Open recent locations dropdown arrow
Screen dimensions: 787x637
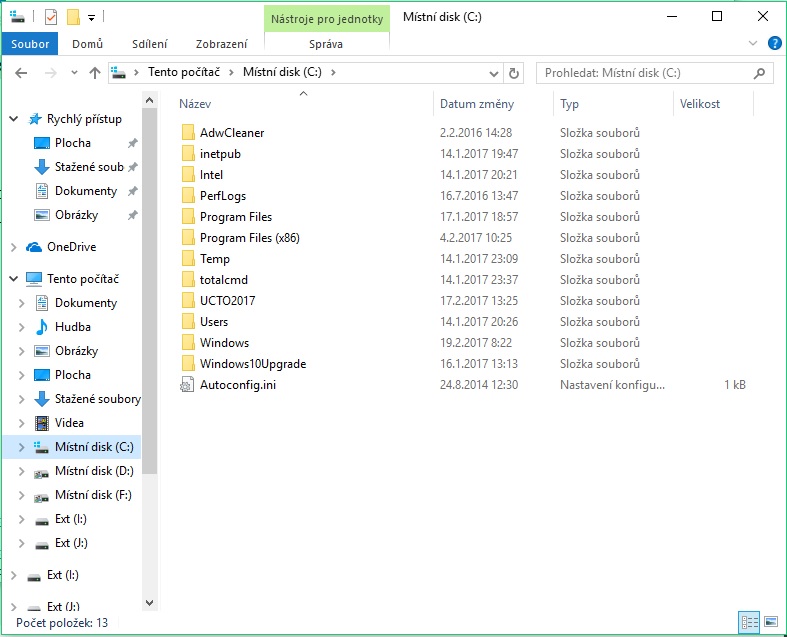coord(74,73)
